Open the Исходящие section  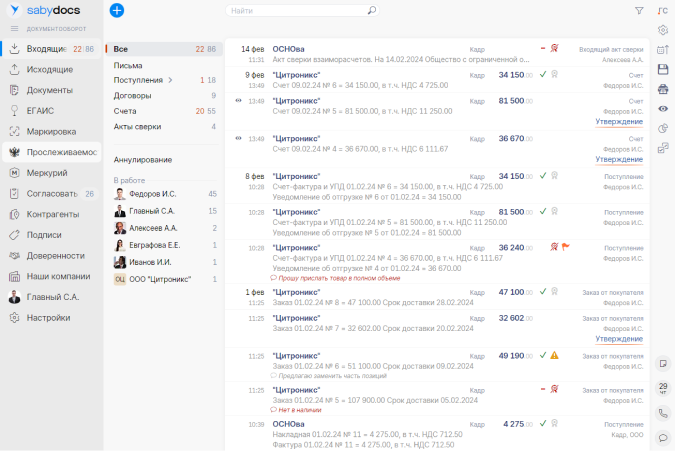click(51, 69)
